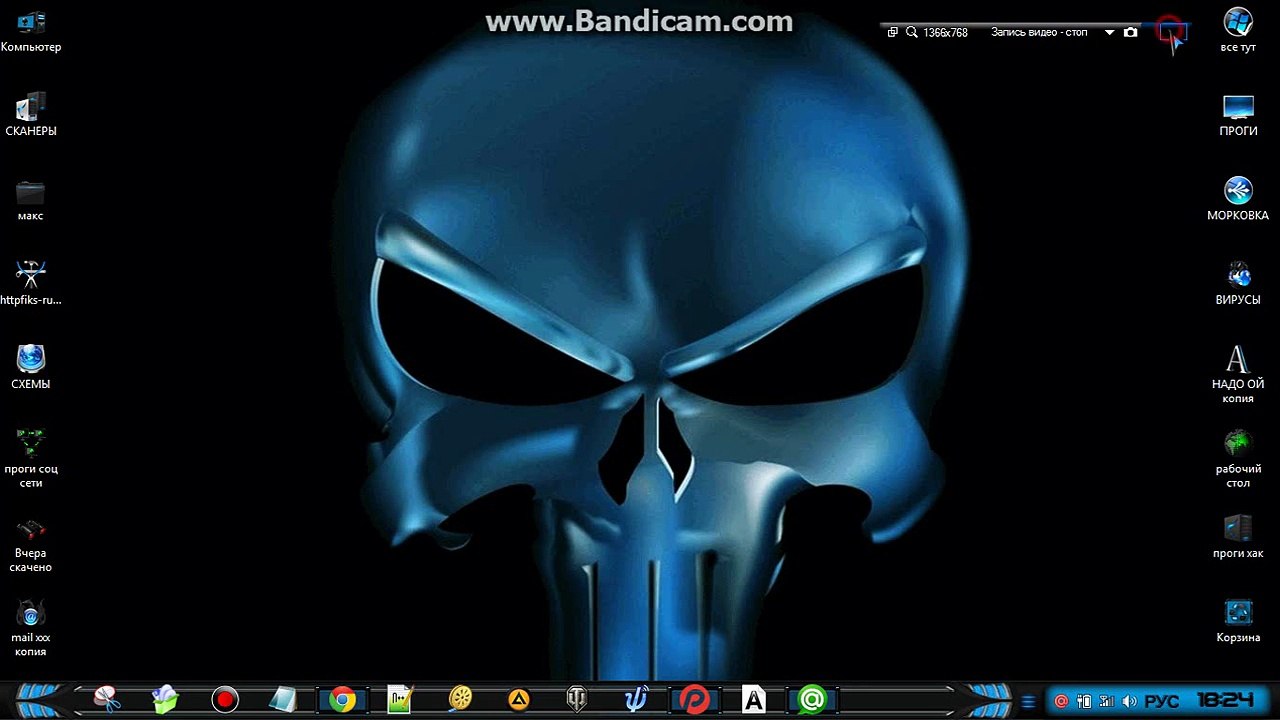This screenshot has width=1280, height=720.
Task: Click the yellow round wheel taskbar icon
Action: pyautogui.click(x=460, y=699)
